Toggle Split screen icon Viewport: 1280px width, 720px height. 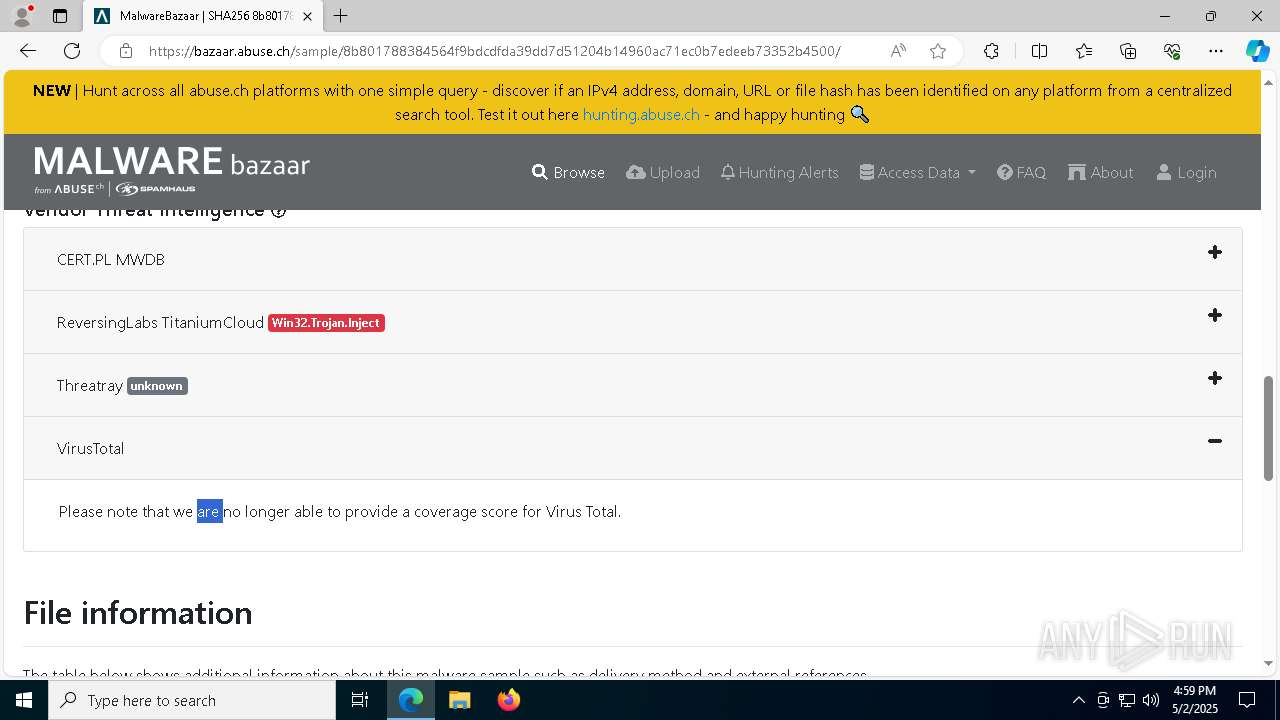1039,51
